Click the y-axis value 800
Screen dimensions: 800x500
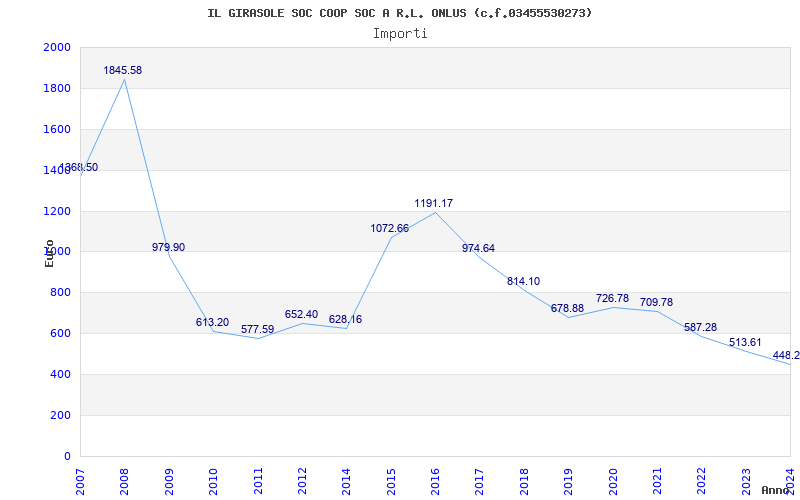tap(60, 292)
